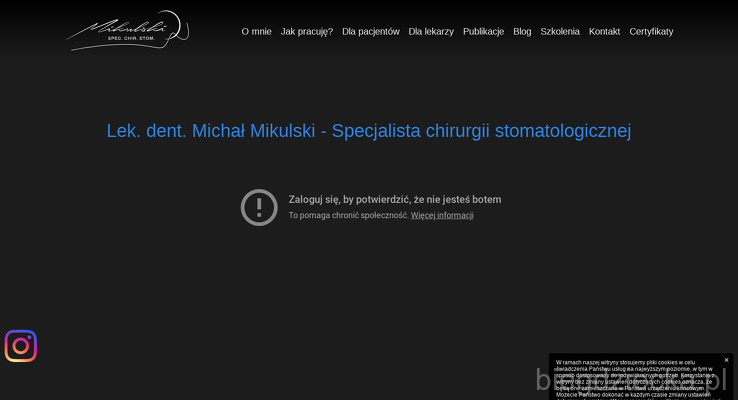Go to the "Jak pracuję?" page
This screenshot has height=400, width=738.
(307, 31)
